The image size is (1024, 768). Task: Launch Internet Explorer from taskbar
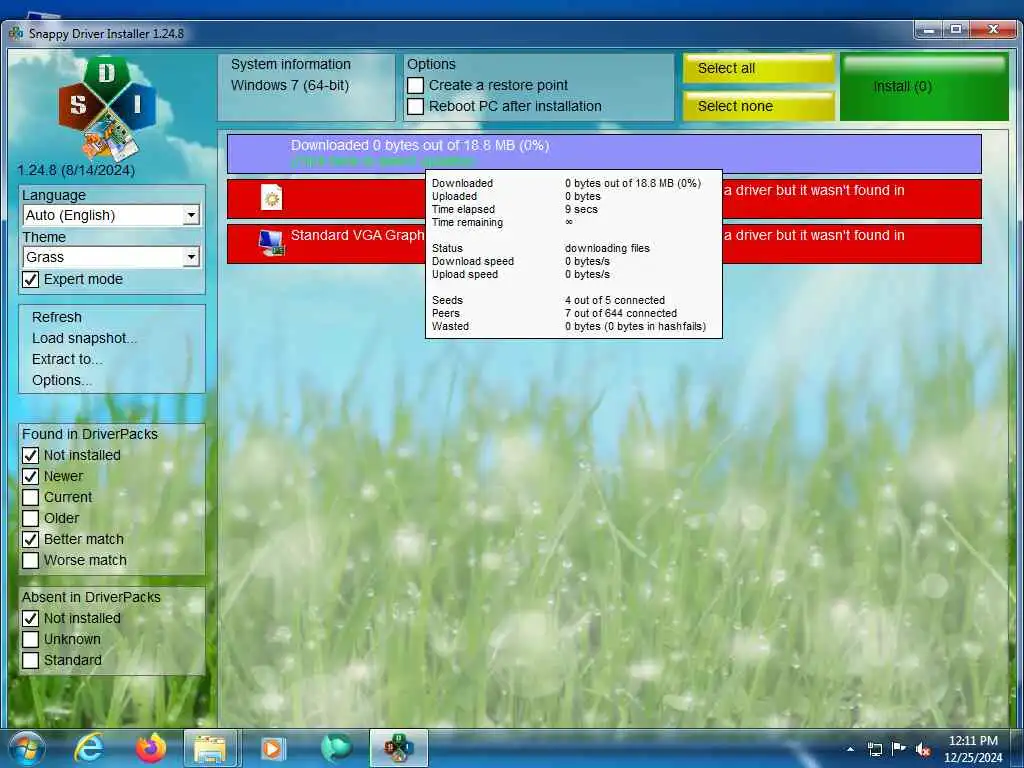coord(88,748)
